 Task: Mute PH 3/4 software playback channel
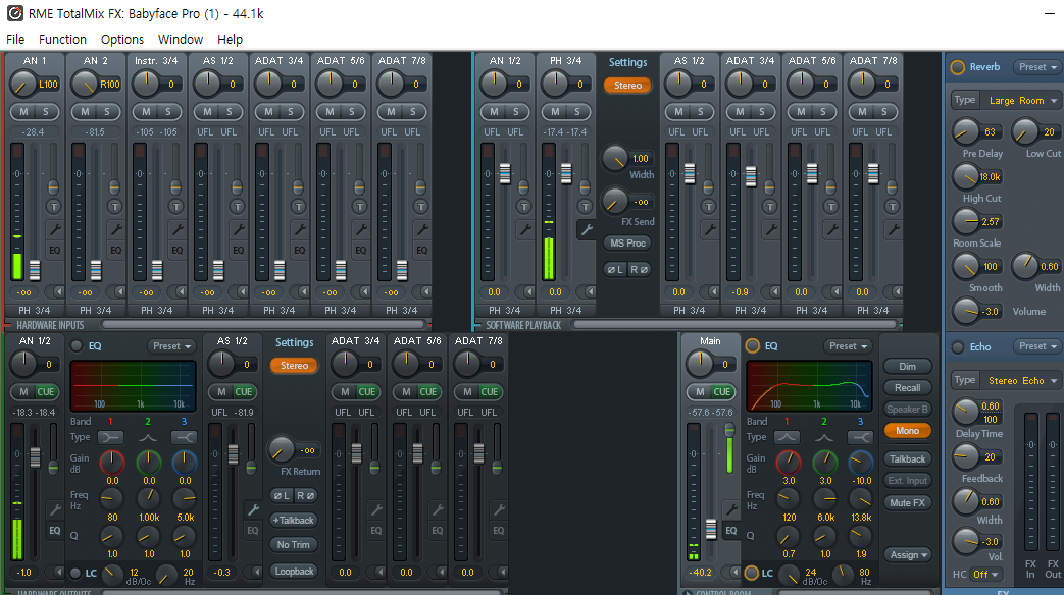[556, 112]
